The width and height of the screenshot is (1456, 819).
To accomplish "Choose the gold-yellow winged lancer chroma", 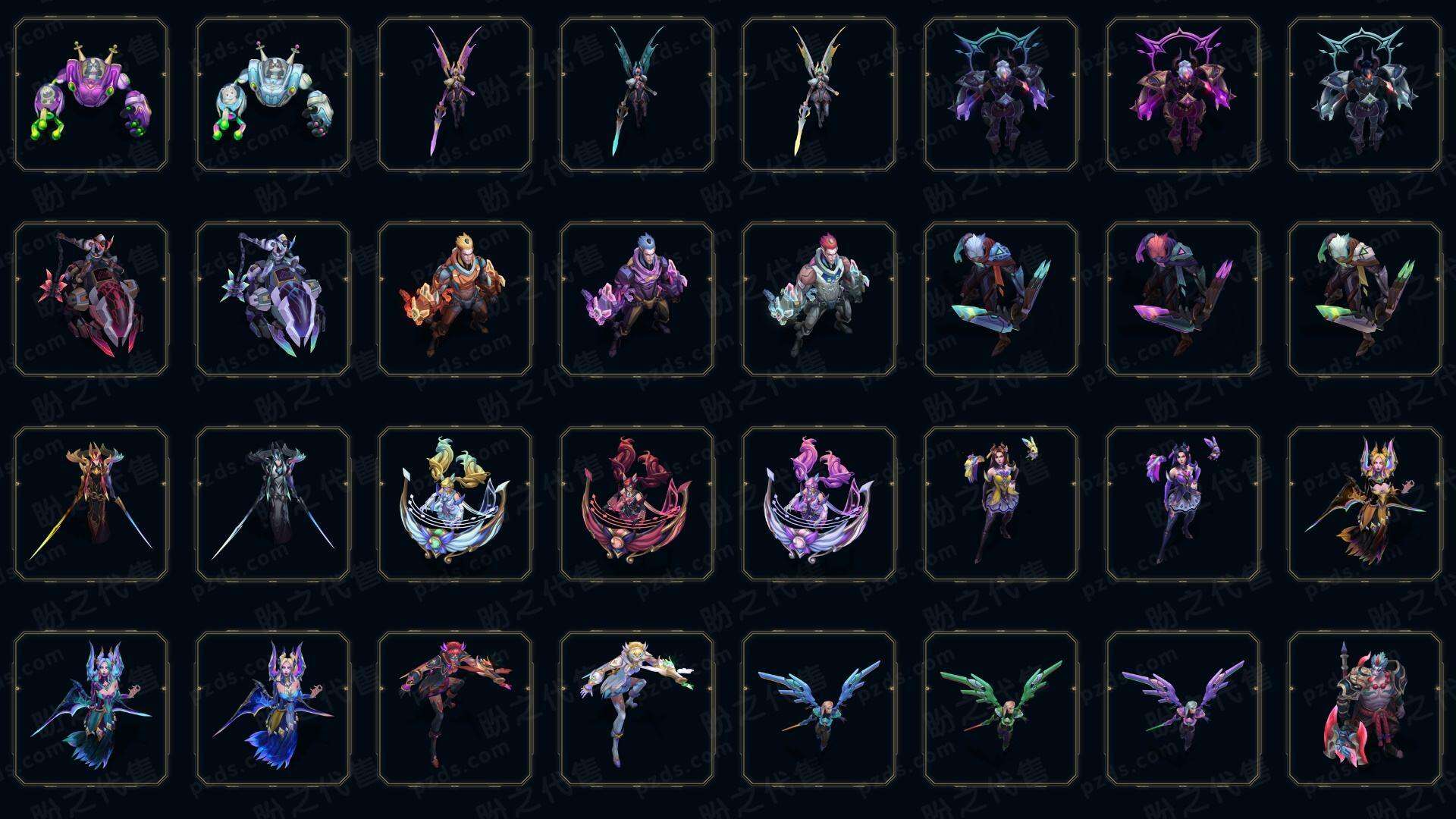I will tap(819, 95).
